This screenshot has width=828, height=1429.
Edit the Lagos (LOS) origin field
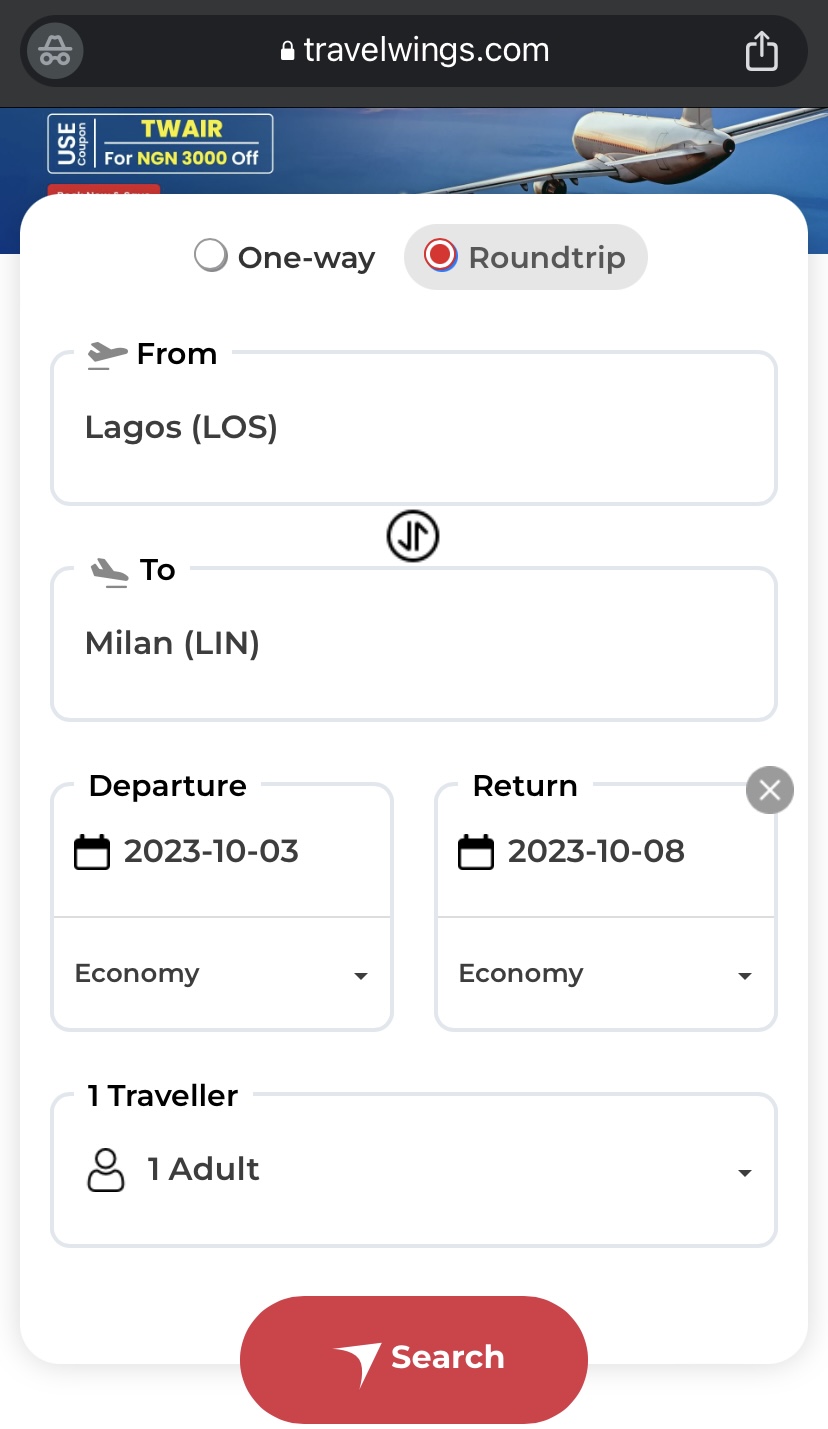[414, 430]
